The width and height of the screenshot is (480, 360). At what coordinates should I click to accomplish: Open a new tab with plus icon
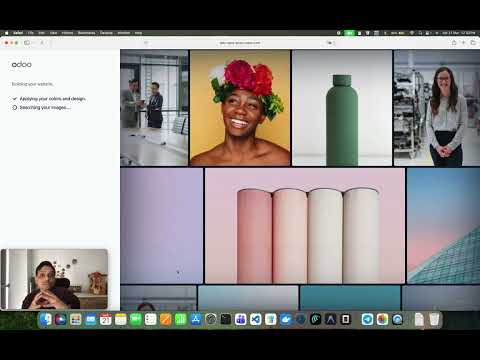coord(463,43)
